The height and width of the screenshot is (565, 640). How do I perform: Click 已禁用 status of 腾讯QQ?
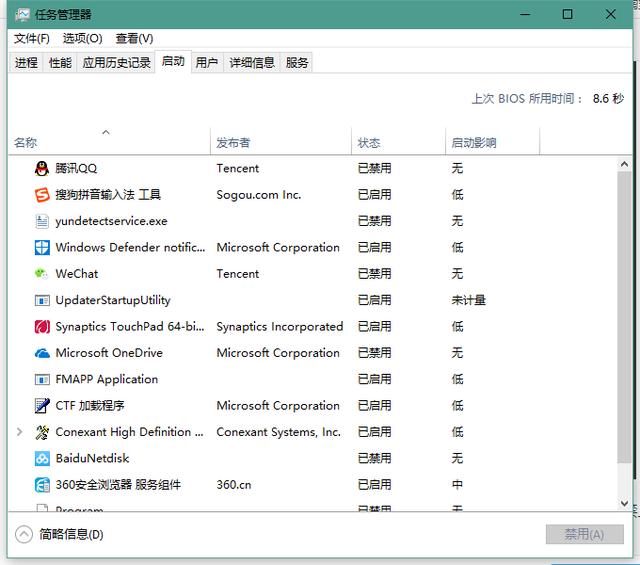pos(374,168)
